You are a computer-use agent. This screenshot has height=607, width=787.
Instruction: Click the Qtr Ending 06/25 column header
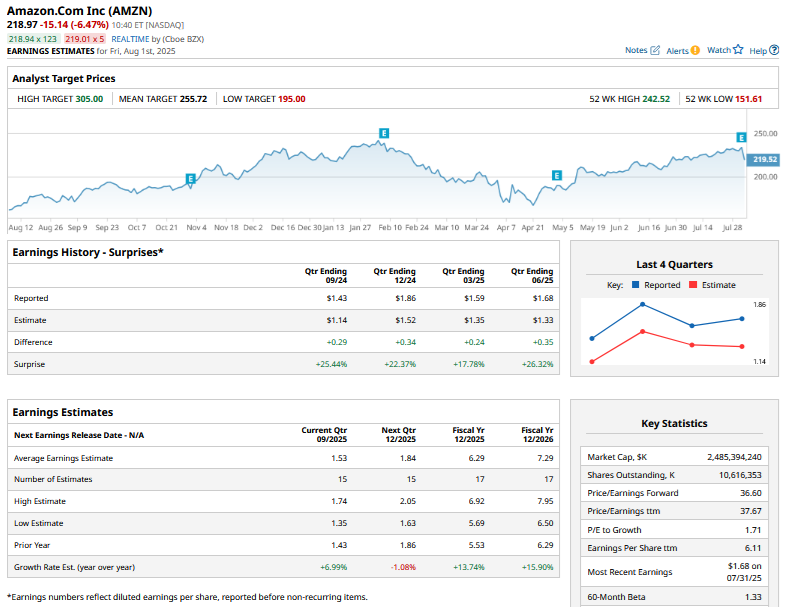tap(532, 276)
